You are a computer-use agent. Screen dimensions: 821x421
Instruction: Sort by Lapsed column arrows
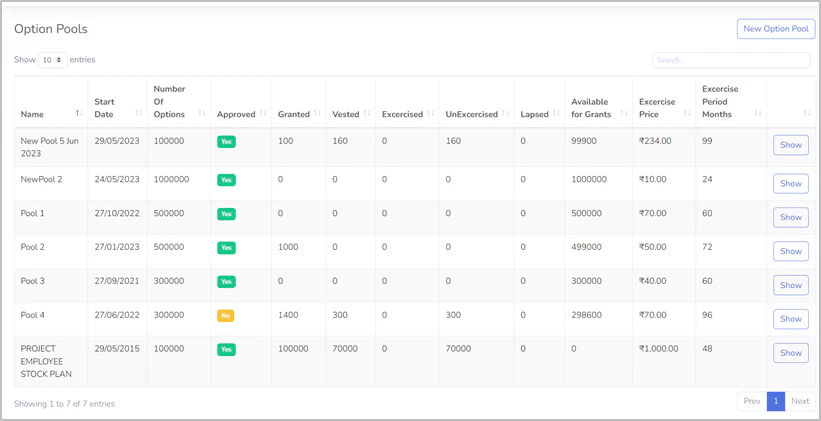556,114
